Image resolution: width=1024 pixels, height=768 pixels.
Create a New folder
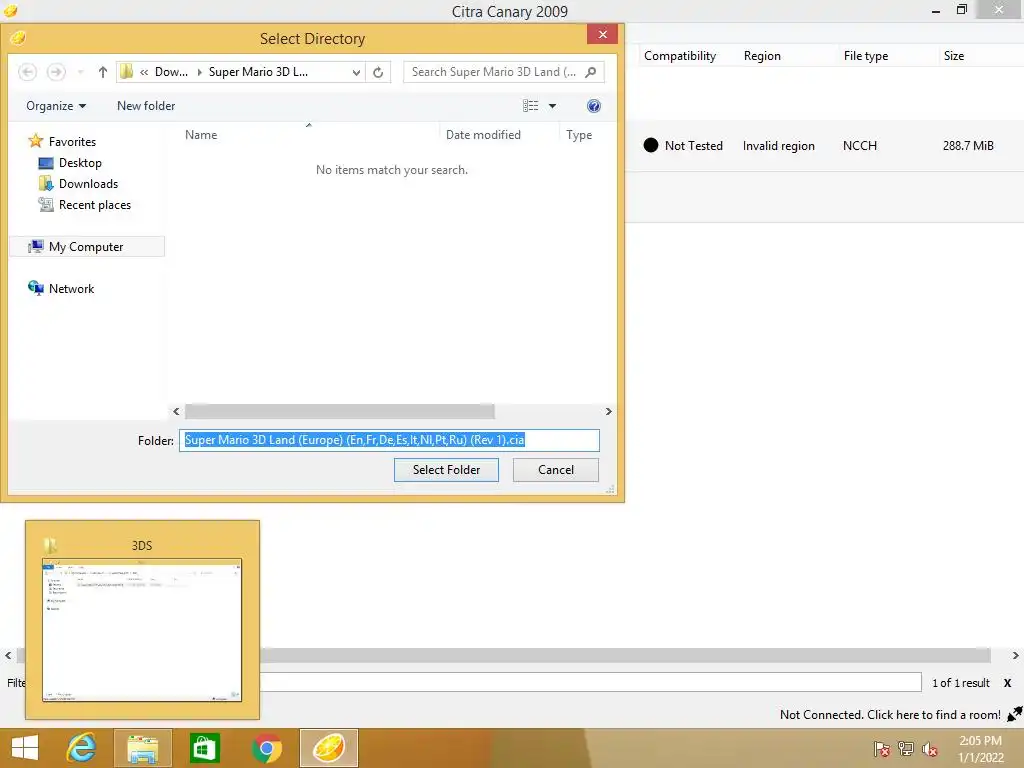click(x=146, y=106)
